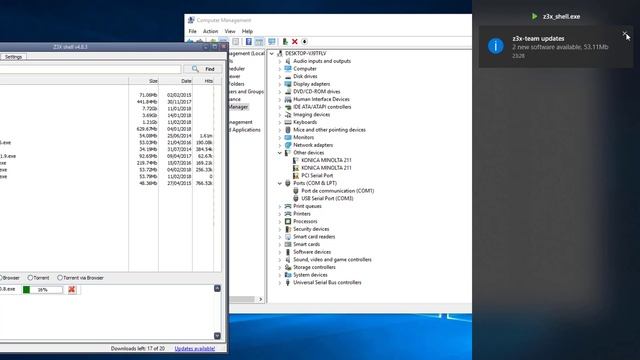
Task: Open the File menu in Computer Management
Action: point(193,31)
